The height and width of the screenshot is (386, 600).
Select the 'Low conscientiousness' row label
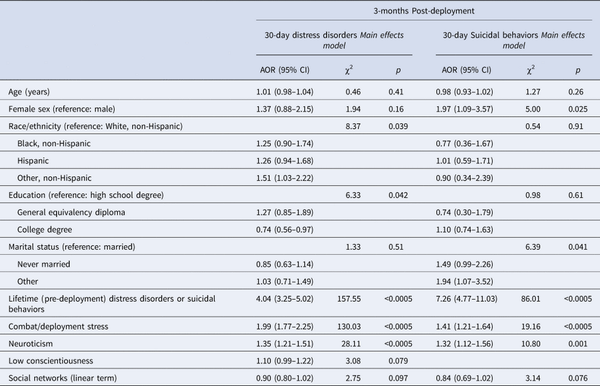point(51,361)
